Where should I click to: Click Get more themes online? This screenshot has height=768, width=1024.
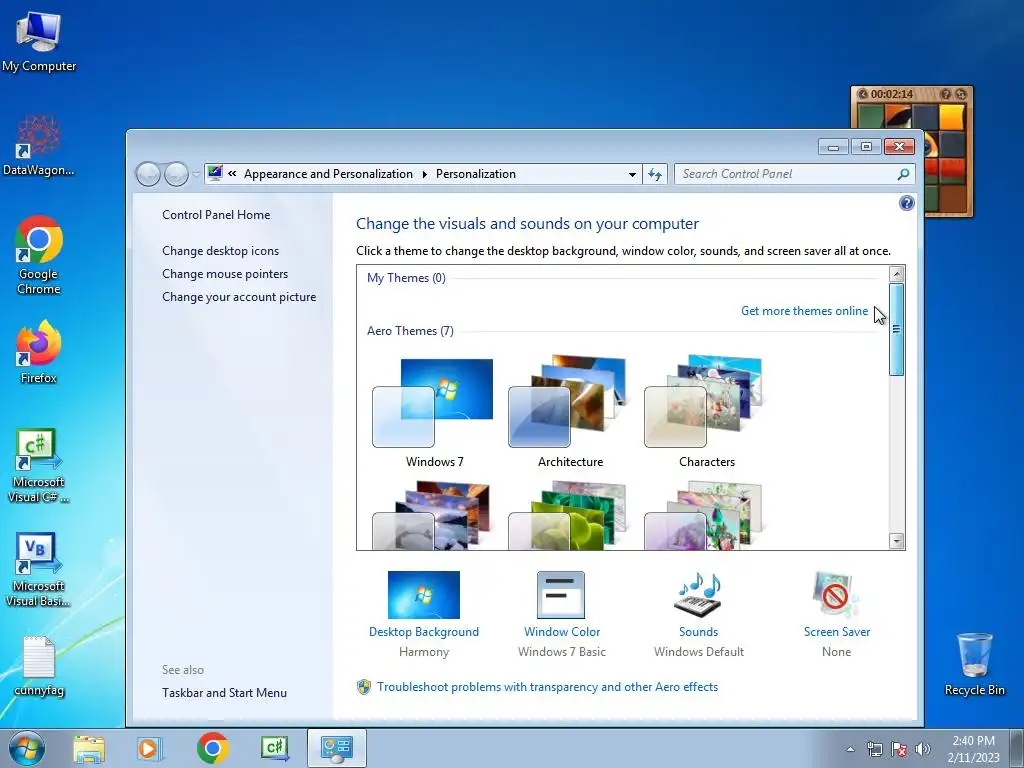pos(804,311)
